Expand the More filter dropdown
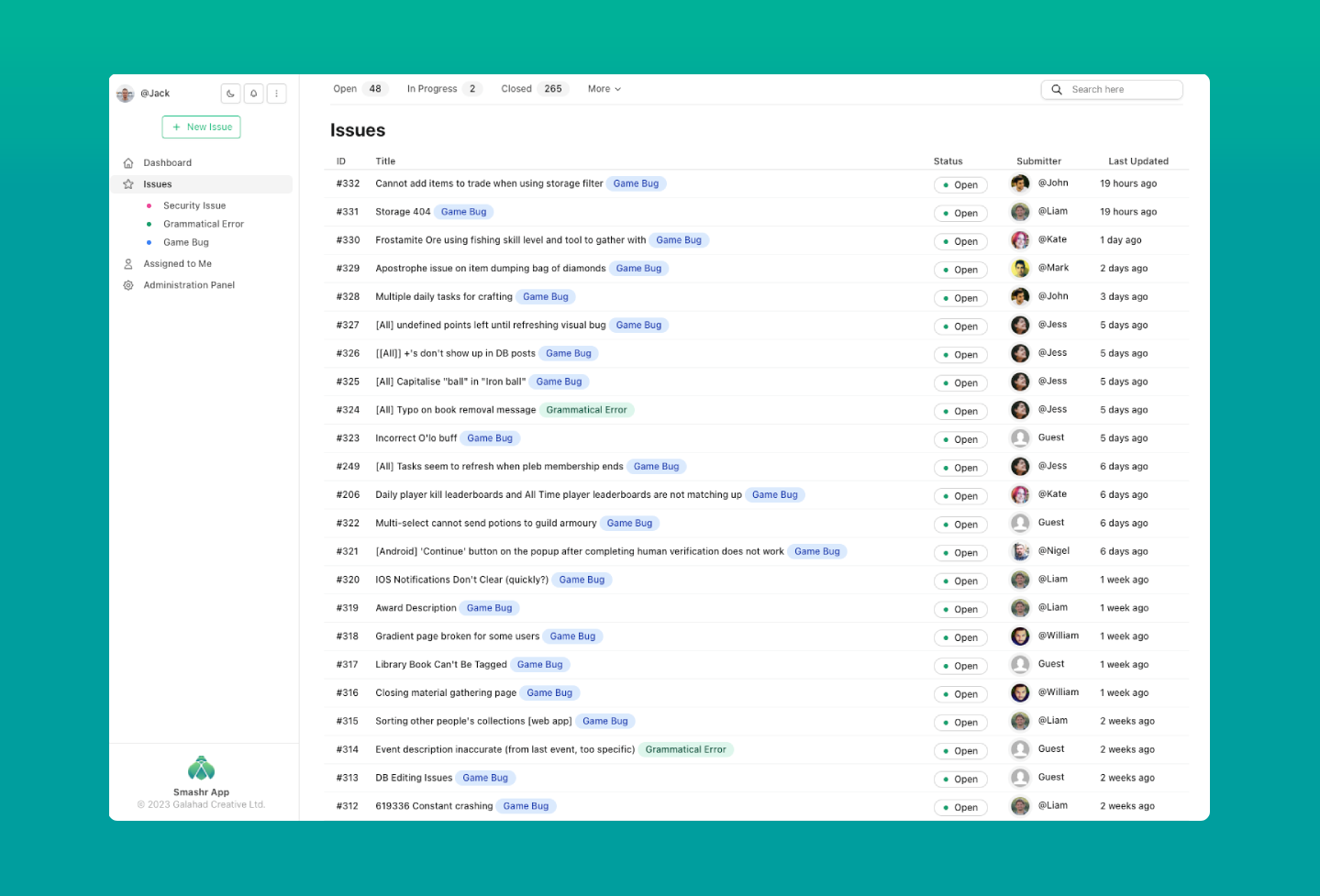 click(x=604, y=88)
